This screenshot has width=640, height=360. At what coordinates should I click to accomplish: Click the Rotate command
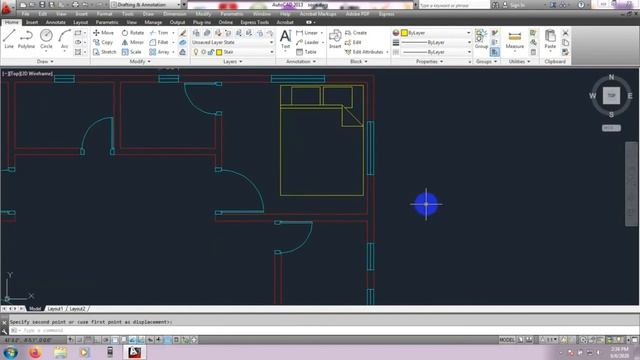(133, 33)
